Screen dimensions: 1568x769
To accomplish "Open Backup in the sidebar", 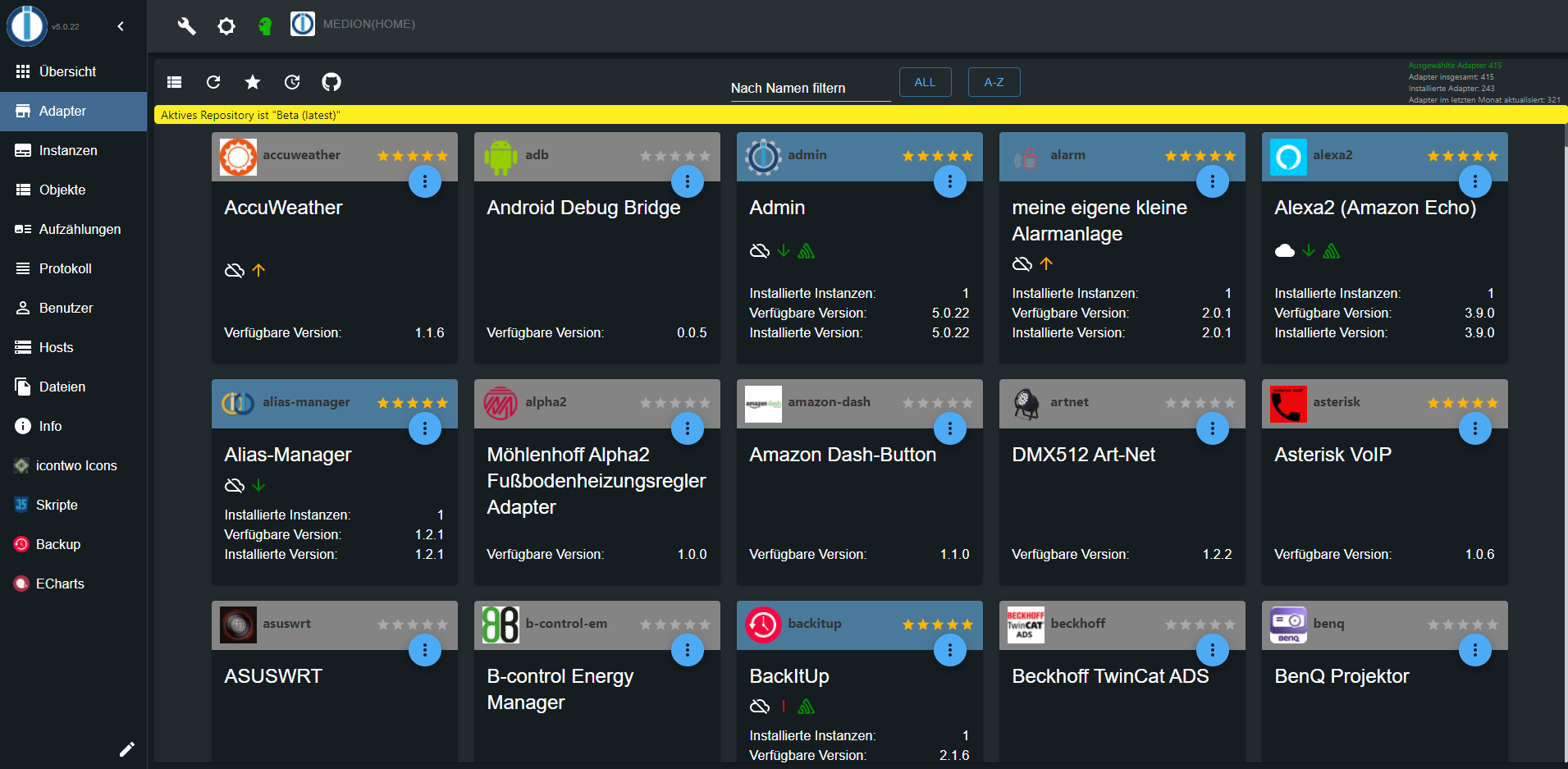I will click(x=74, y=544).
